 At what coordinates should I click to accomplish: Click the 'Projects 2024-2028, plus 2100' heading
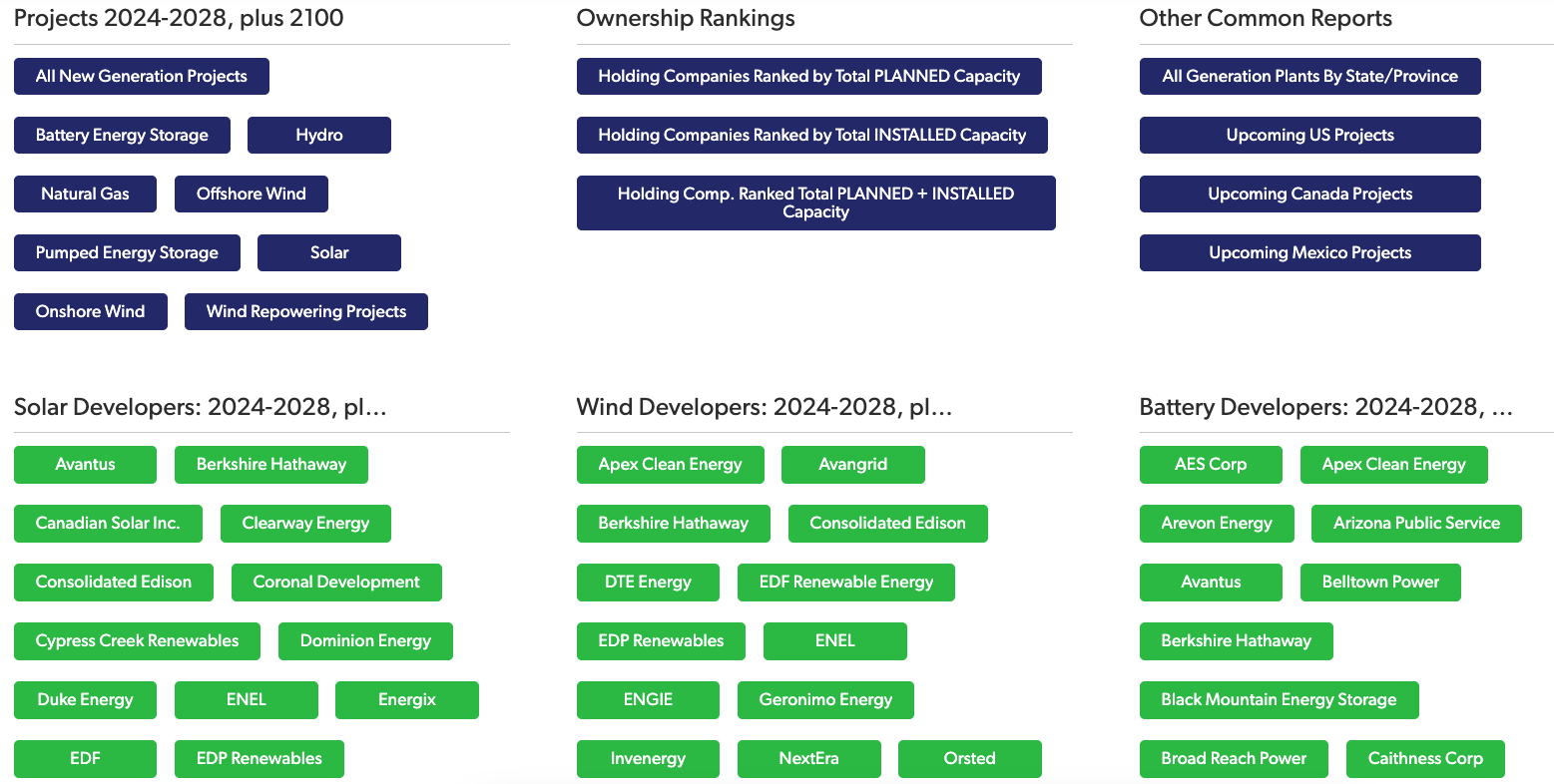coord(179,18)
